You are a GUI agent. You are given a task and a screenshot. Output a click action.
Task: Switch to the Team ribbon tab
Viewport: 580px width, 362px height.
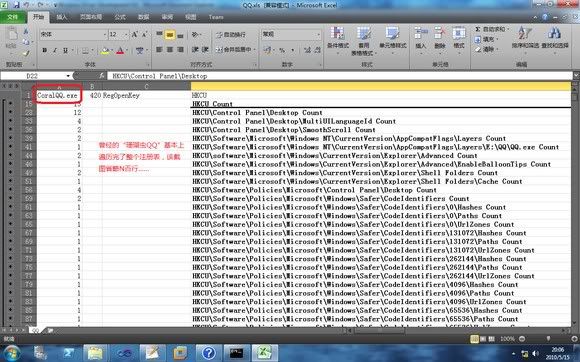[x=216, y=17]
